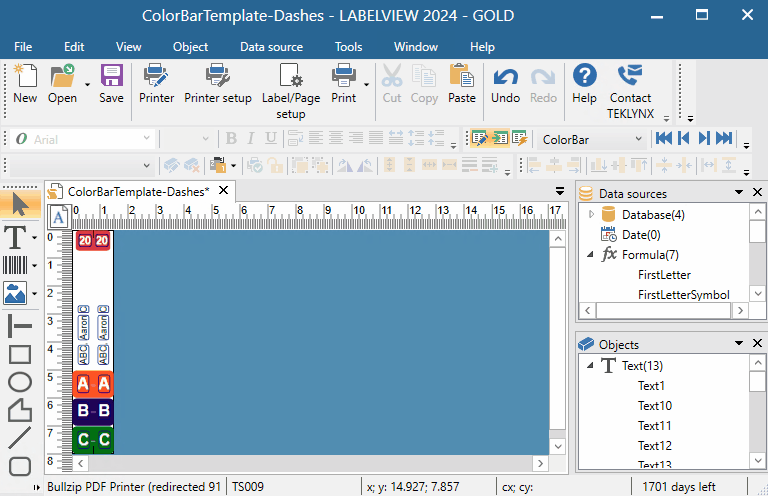Save the current label
The height and width of the screenshot is (496, 768).
click(112, 84)
